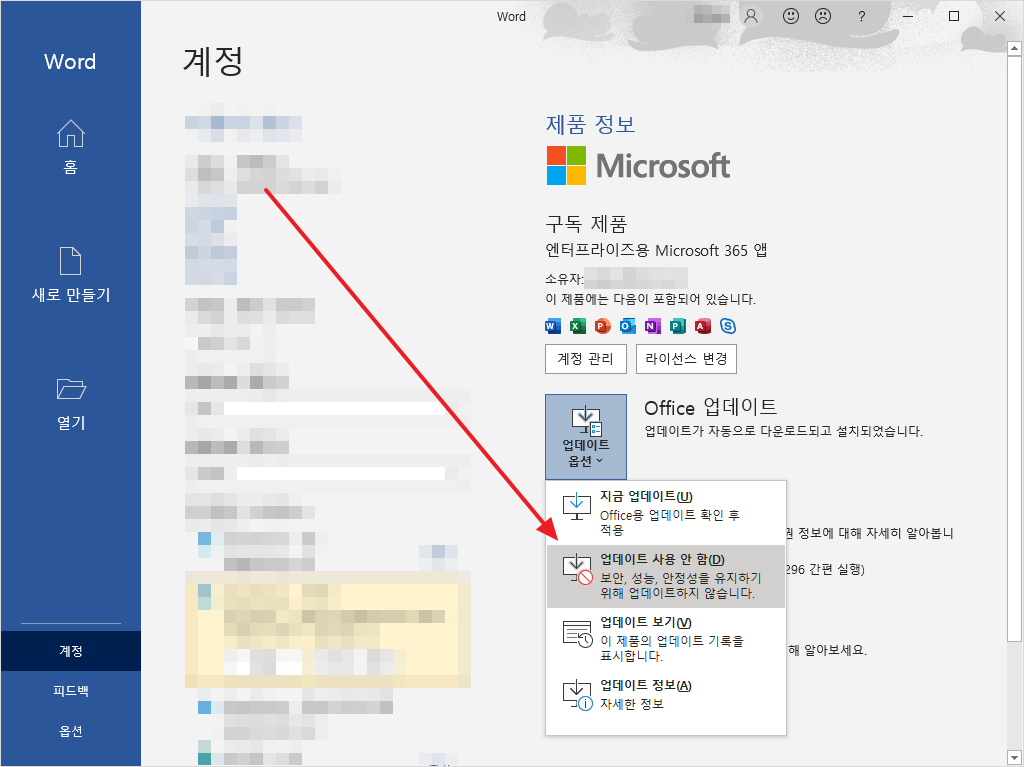The image size is (1024, 767).
Task: Choose 업데이트 보기 menu item
Action: [x=665, y=639]
